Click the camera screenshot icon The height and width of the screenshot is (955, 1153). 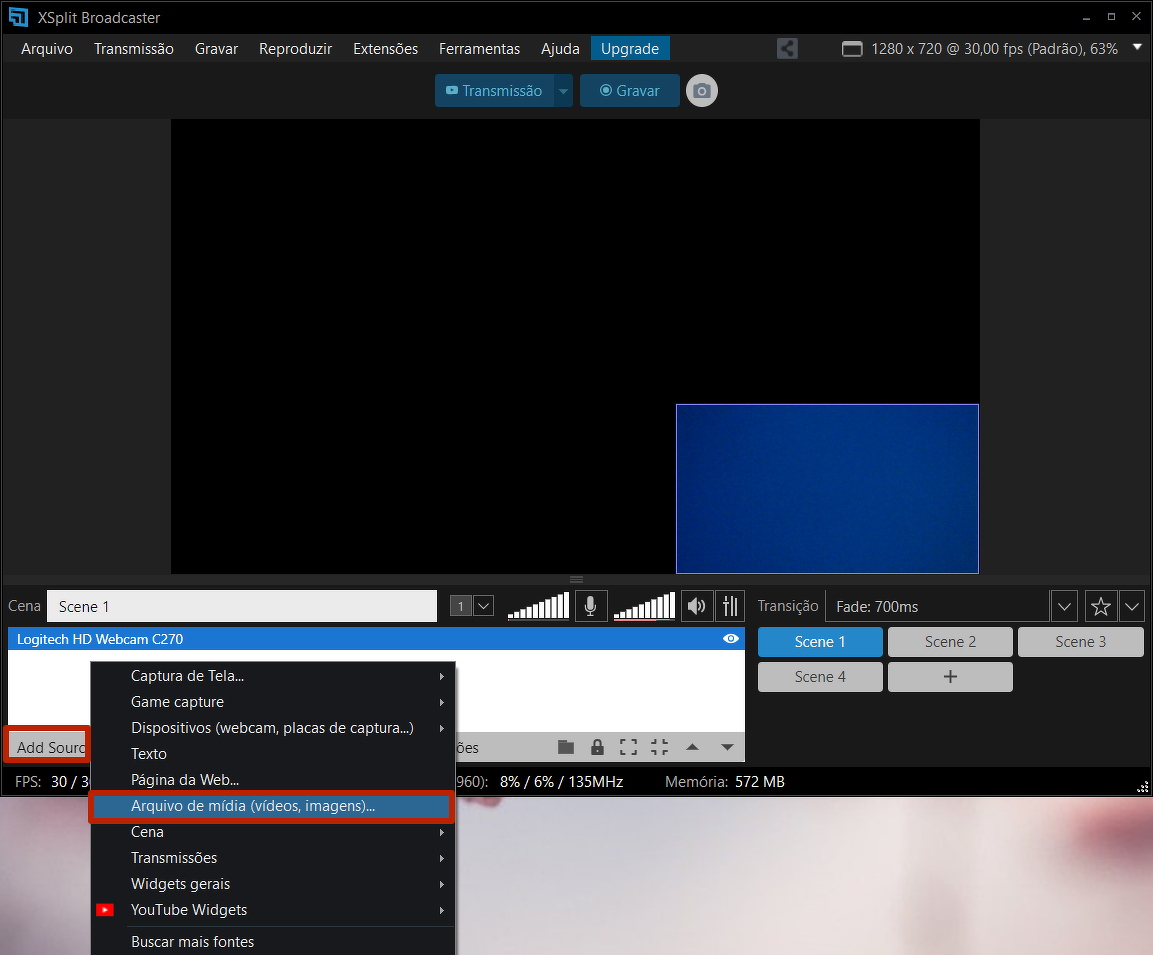tap(702, 91)
